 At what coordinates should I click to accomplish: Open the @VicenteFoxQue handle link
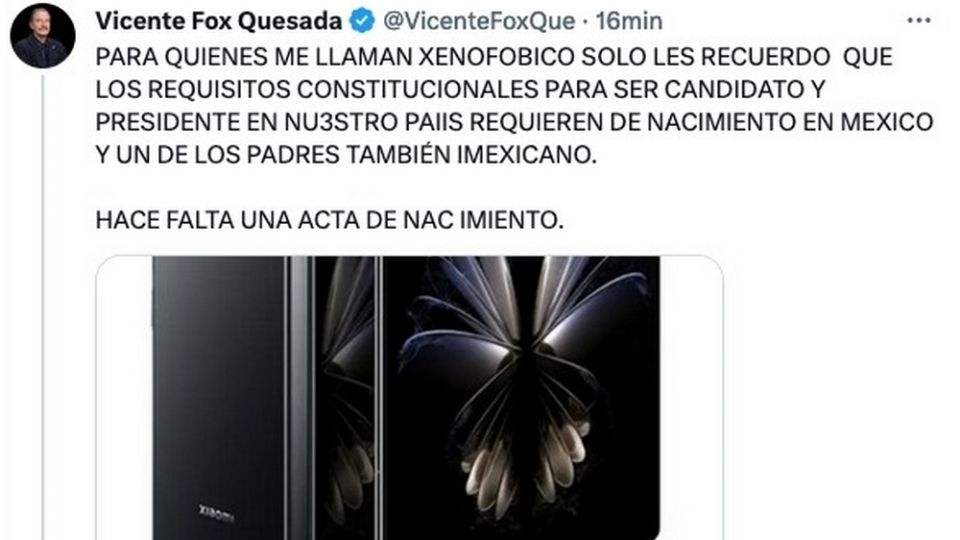pos(479,21)
